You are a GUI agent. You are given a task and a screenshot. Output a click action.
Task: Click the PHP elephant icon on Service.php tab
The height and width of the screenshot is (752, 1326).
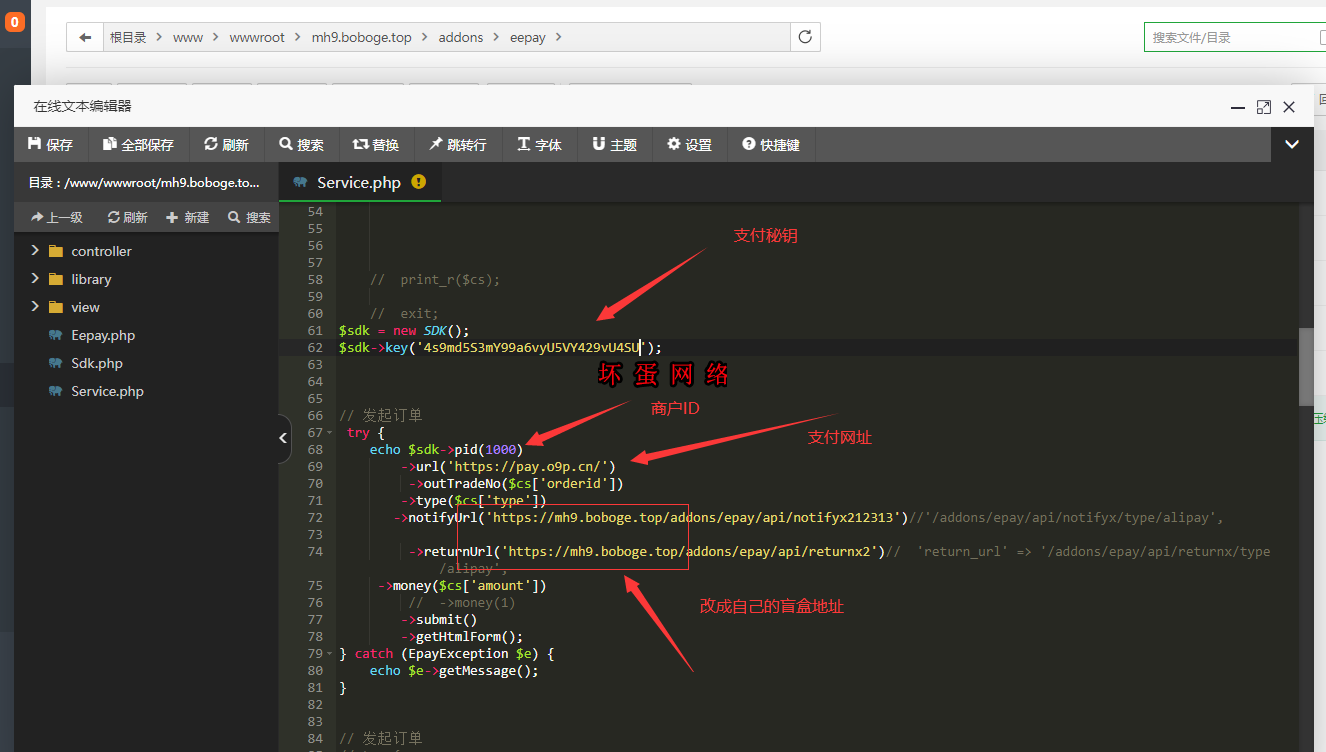(300, 182)
